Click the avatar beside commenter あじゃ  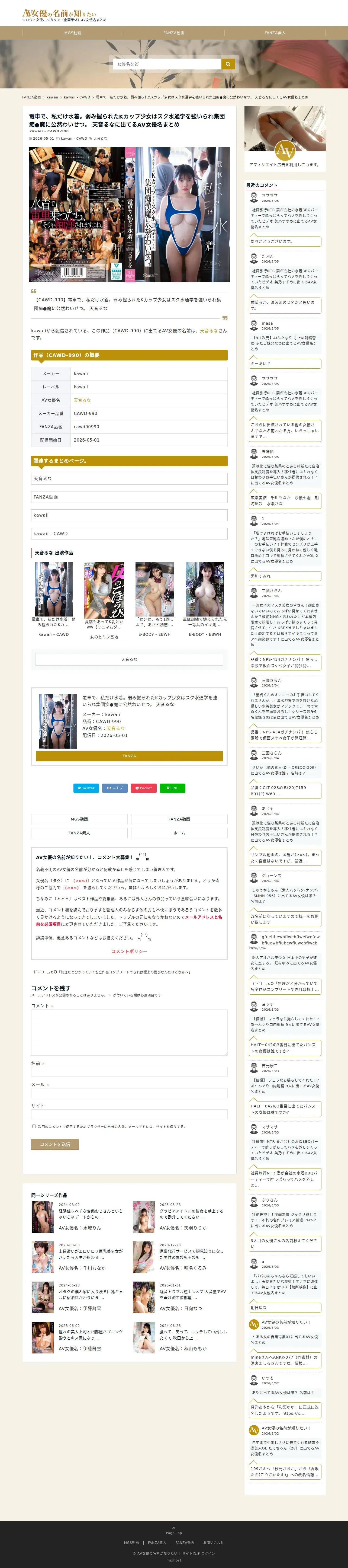254,810
